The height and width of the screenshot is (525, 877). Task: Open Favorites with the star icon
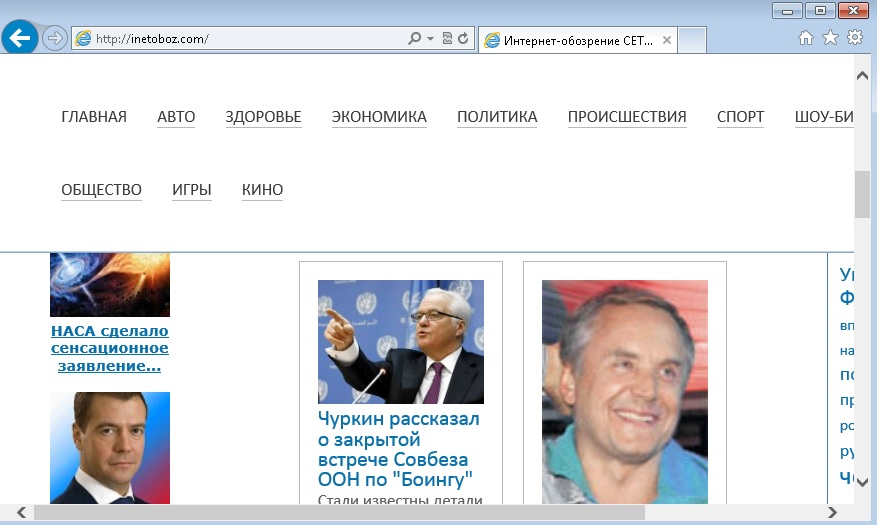click(830, 38)
